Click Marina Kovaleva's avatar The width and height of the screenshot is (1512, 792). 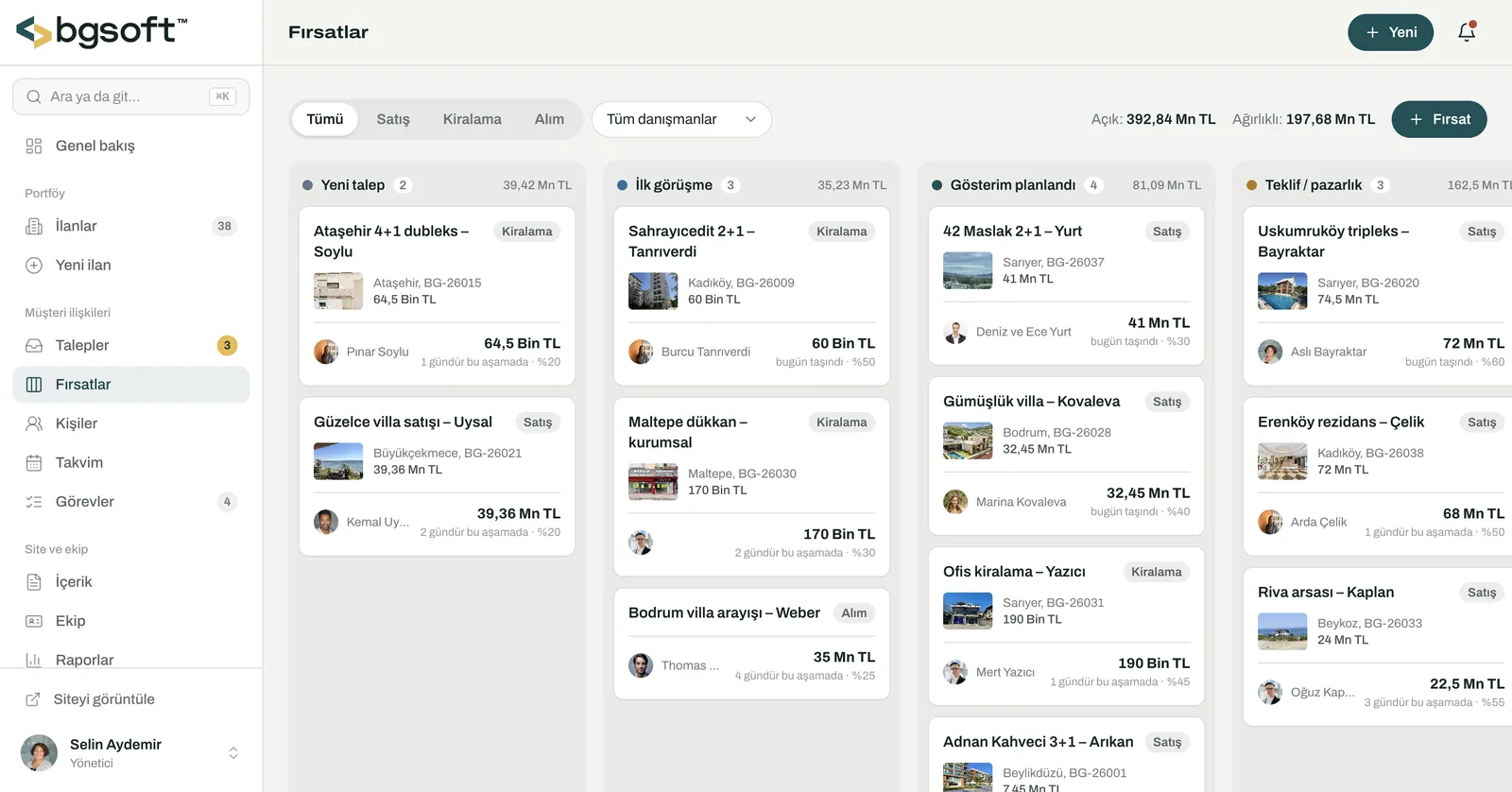click(955, 502)
